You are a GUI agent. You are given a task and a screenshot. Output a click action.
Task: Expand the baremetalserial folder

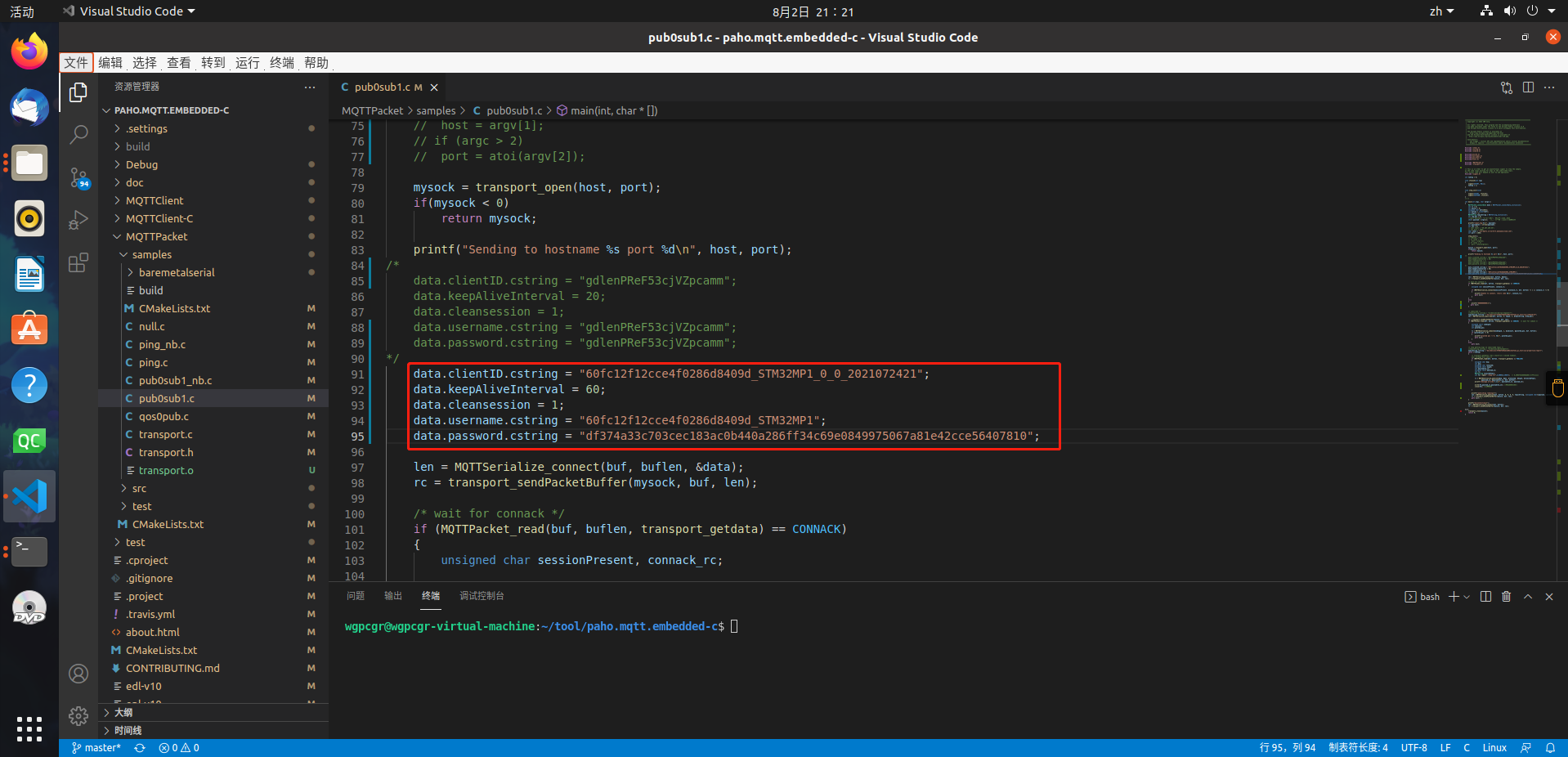click(x=213, y=272)
